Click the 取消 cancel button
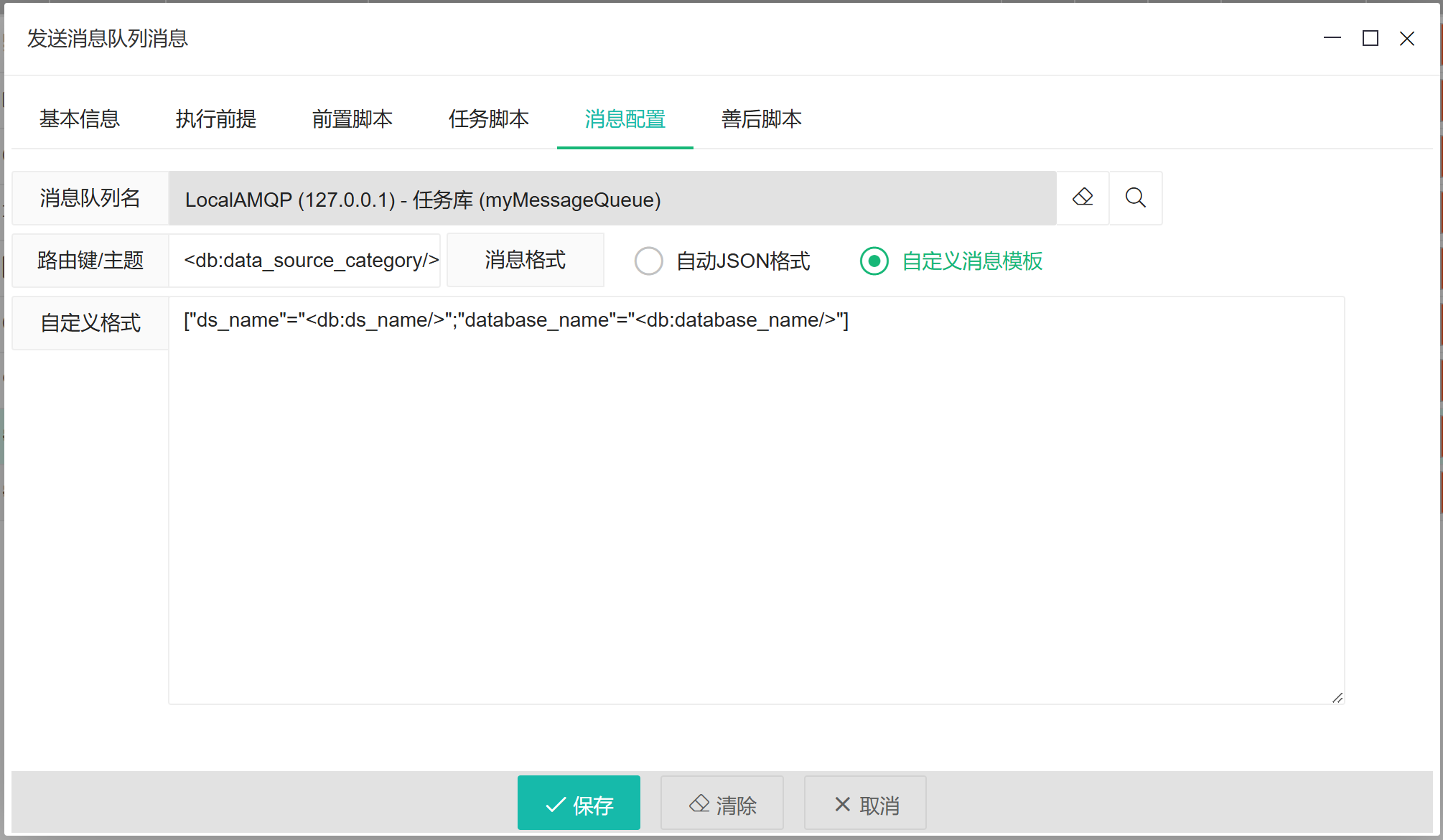This screenshot has width=1443, height=840. click(866, 803)
